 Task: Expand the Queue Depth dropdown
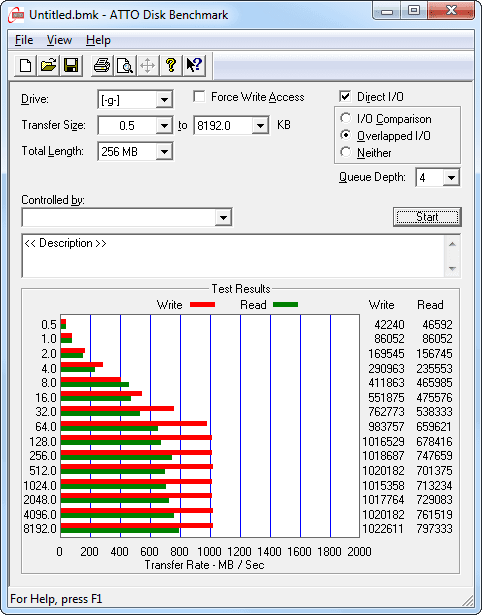(451, 178)
